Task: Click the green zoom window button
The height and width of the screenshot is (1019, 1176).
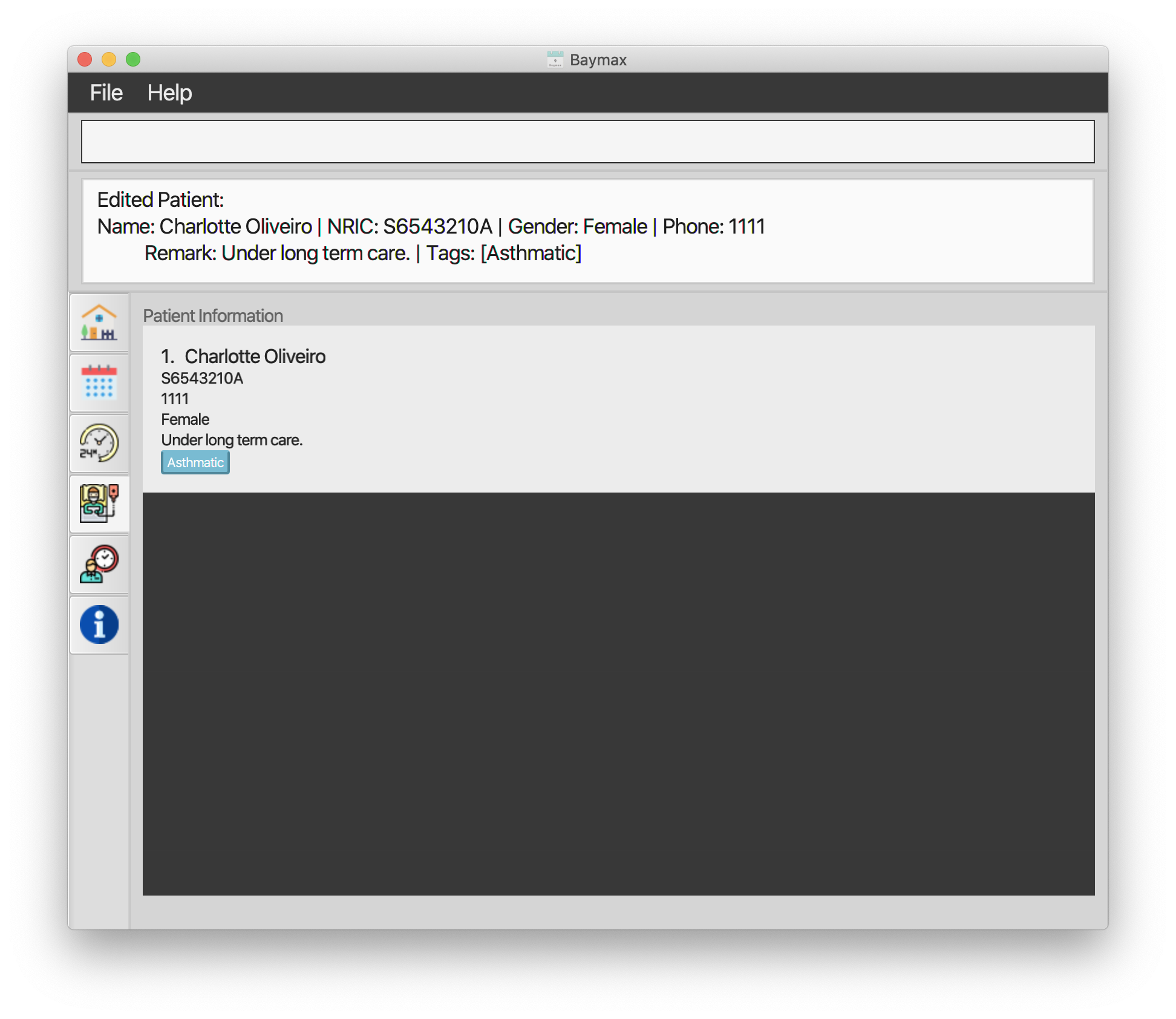Action: [133, 59]
